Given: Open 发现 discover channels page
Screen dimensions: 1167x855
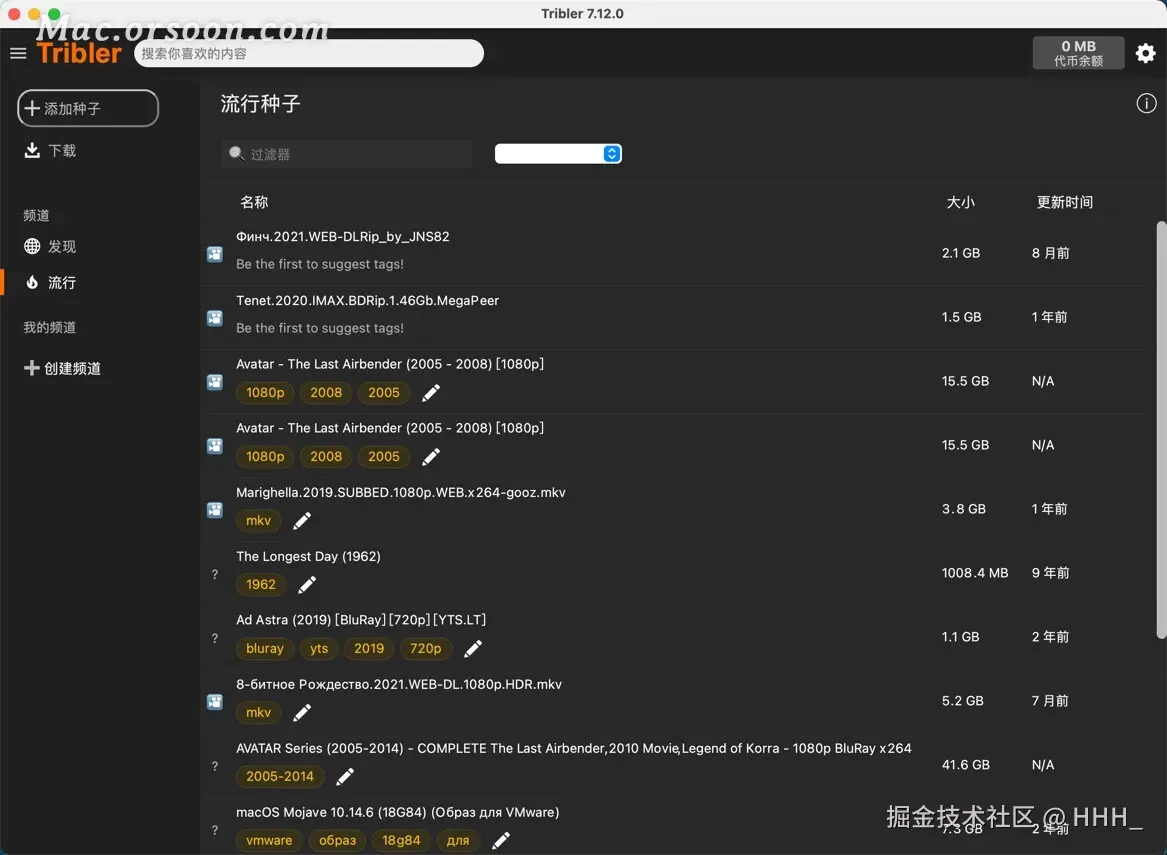Looking at the screenshot, I should (x=62, y=246).
